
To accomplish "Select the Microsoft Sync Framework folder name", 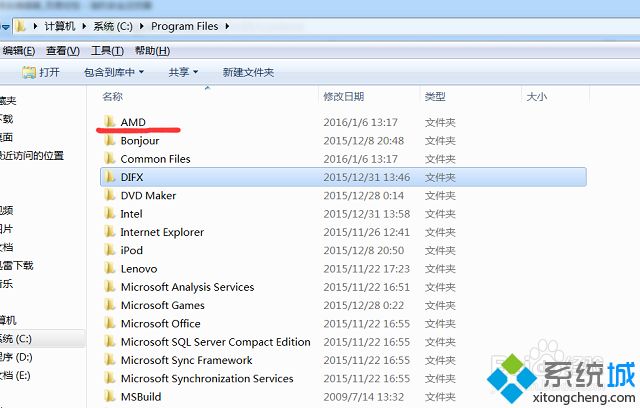I will pos(186,360).
